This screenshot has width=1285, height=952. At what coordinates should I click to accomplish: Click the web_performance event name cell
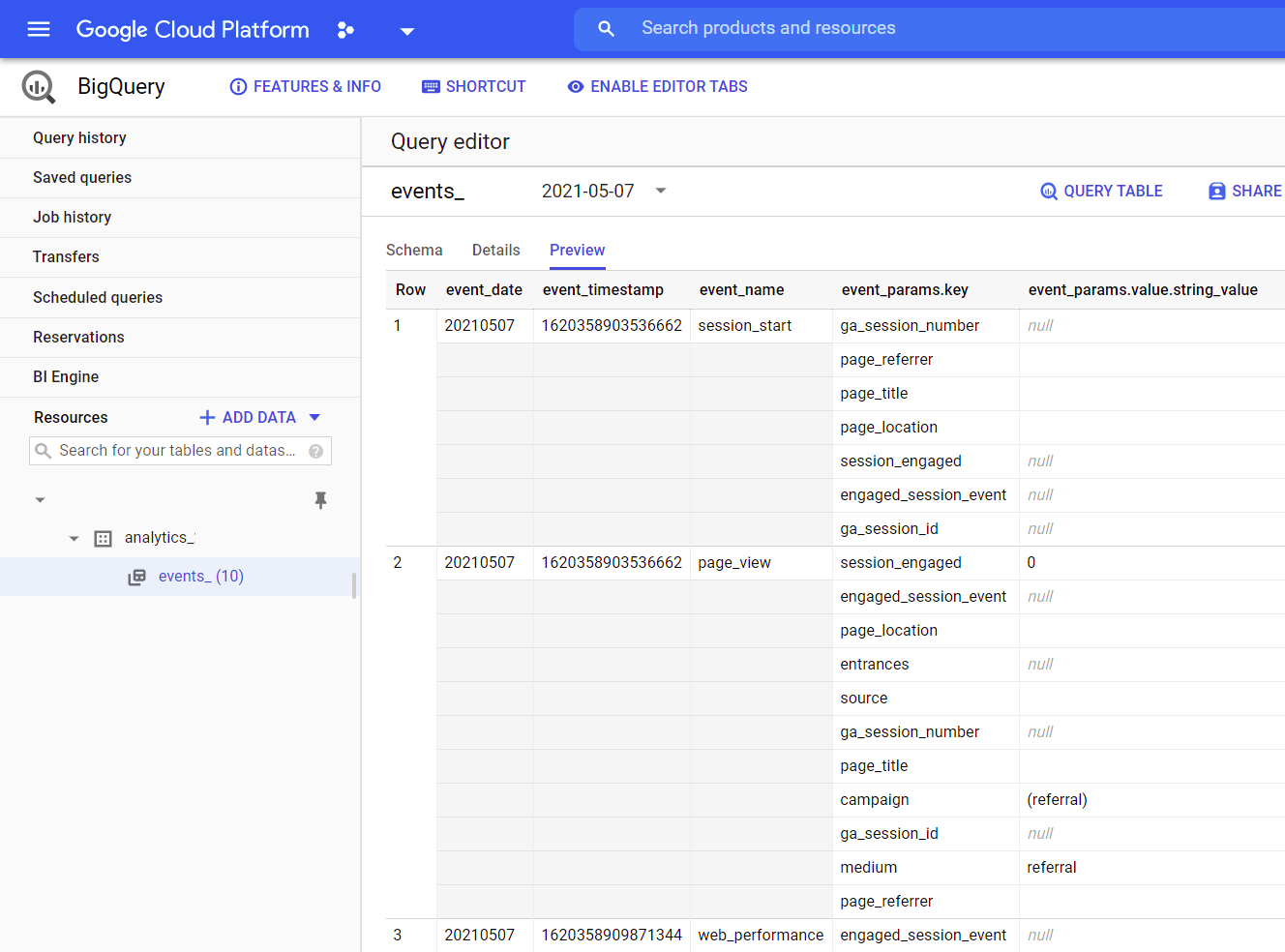(761, 936)
